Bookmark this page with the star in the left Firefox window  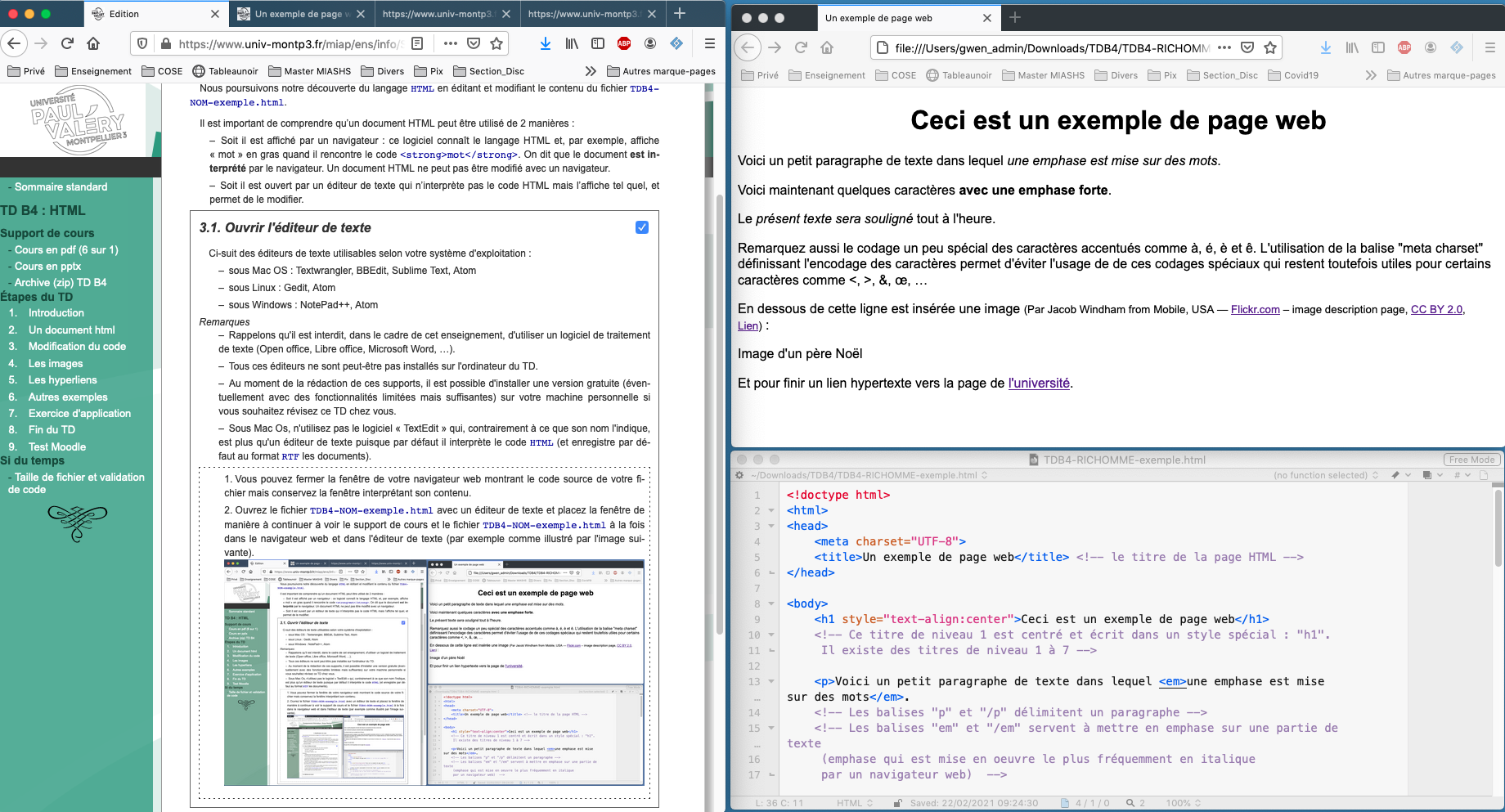click(496, 43)
